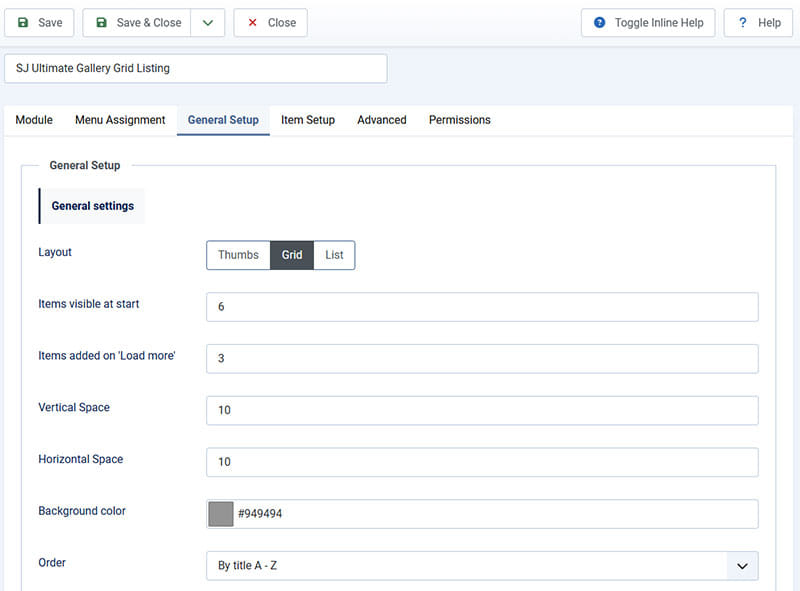Expand the Save & Close dropdown arrow
This screenshot has height=591, width=800.
click(207, 23)
